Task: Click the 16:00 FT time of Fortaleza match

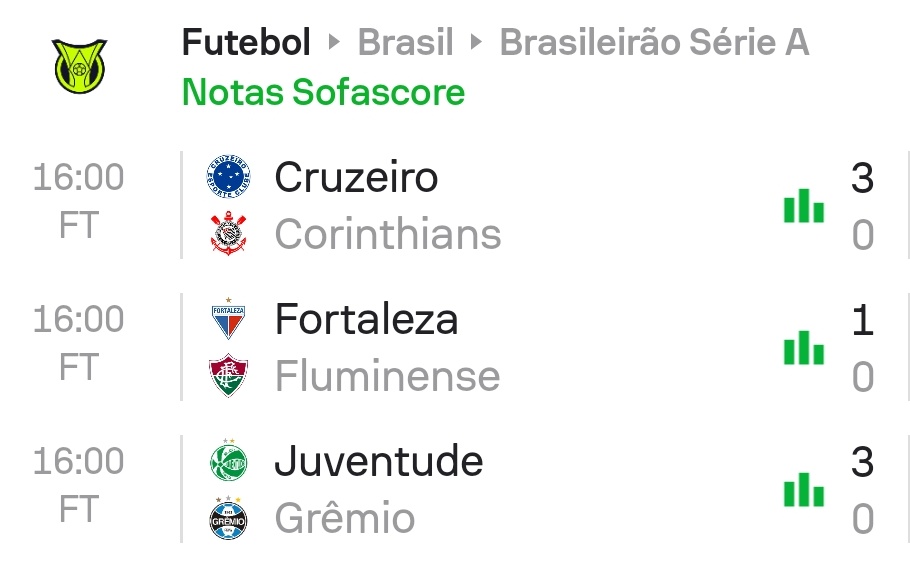Action: coord(79,343)
